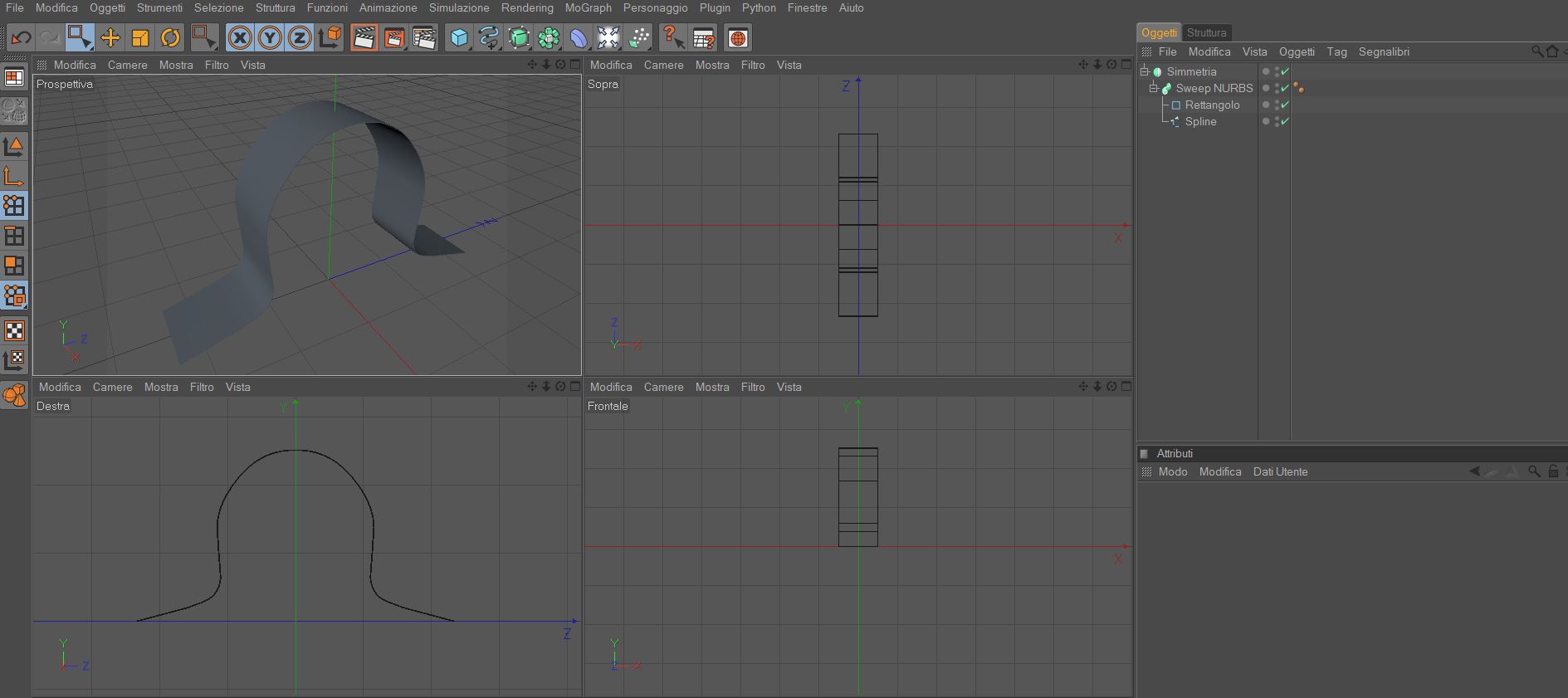This screenshot has height=698, width=1568.
Task: Open the Aiuto menu
Action: tap(852, 7)
